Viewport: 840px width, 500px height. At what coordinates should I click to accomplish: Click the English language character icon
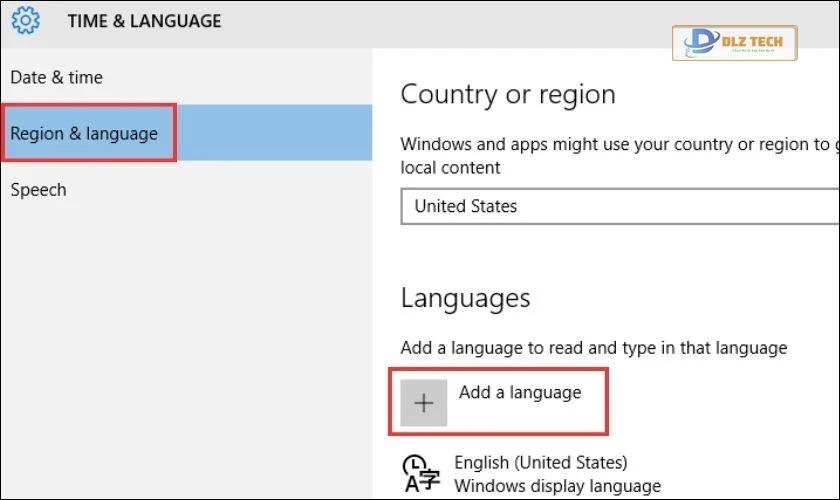(419, 473)
